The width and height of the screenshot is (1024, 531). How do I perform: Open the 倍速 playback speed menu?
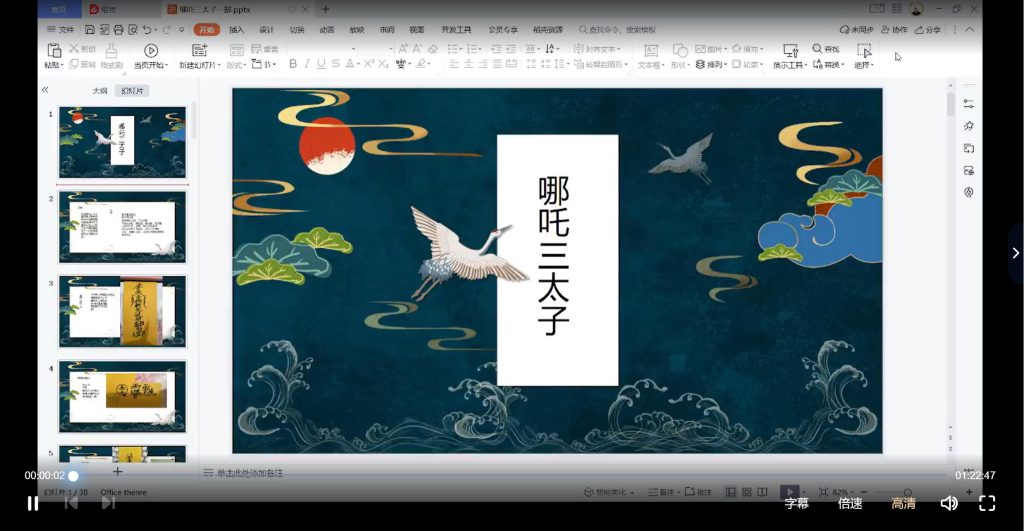pyautogui.click(x=850, y=503)
